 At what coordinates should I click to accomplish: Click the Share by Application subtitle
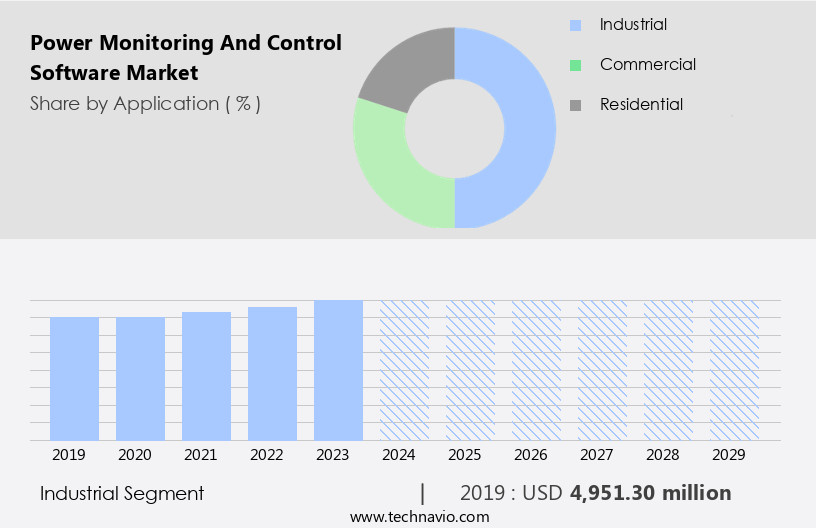click(145, 103)
